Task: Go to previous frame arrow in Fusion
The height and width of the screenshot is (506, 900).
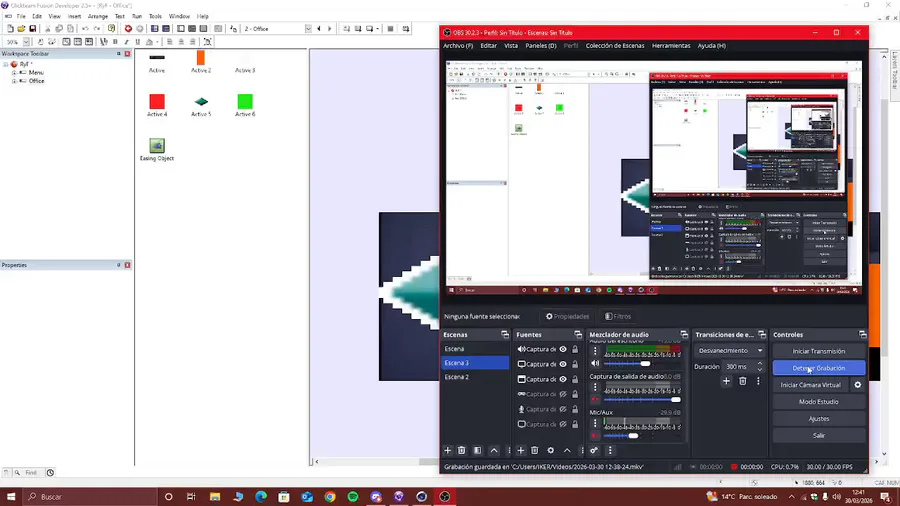Action: (319, 29)
